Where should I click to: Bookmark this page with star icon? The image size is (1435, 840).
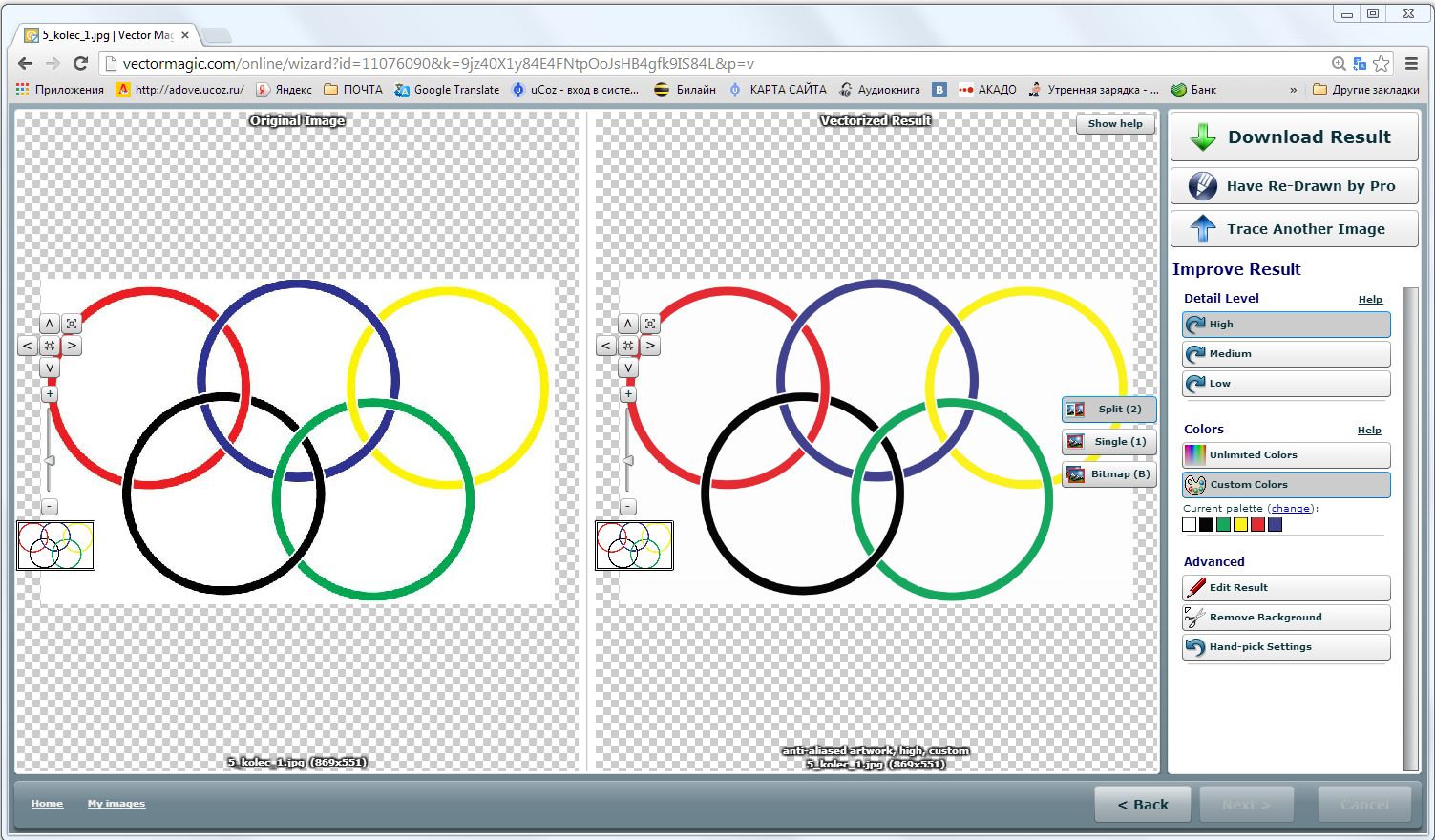point(1382,64)
